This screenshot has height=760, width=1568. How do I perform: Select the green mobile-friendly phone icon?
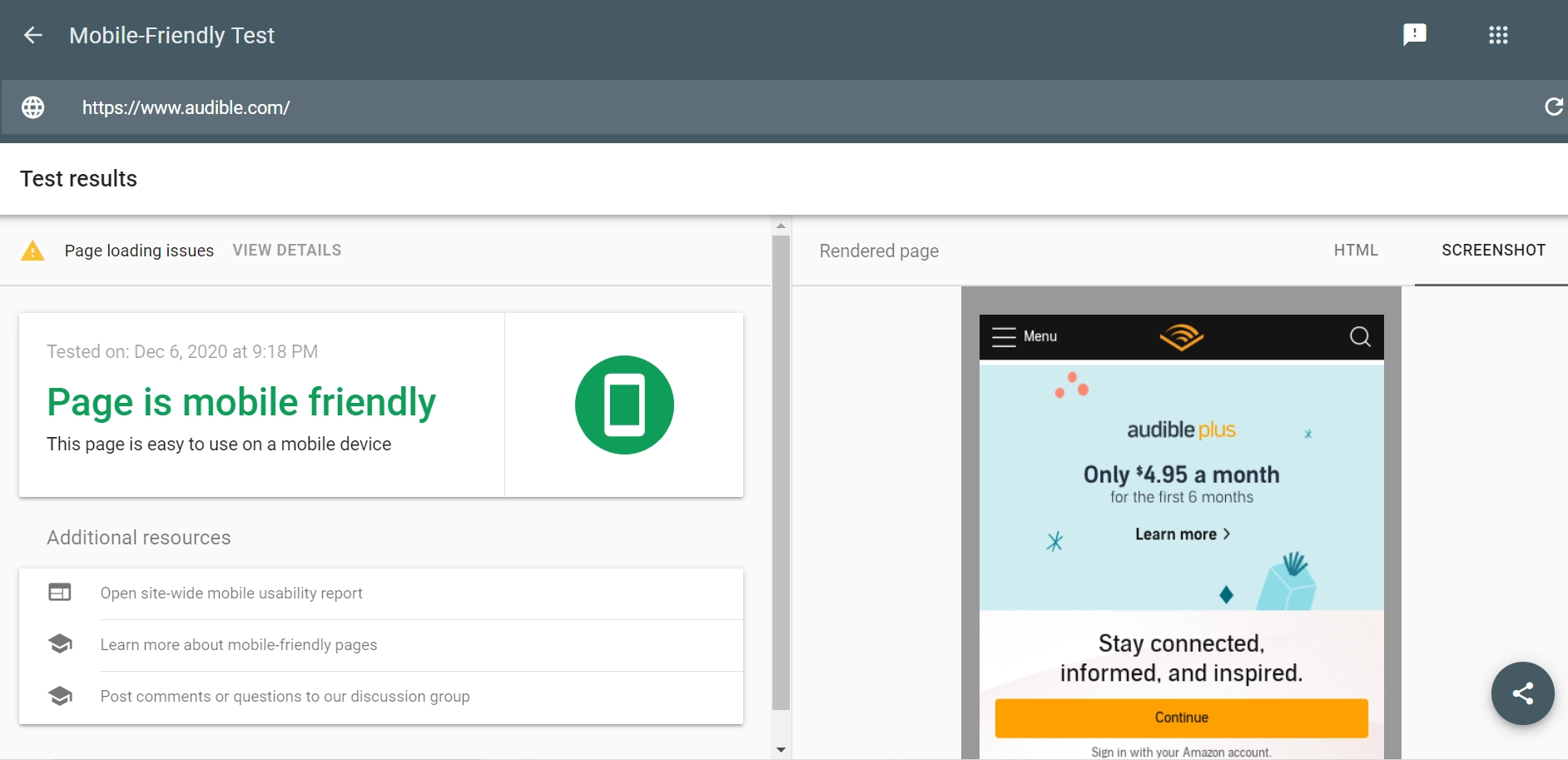click(624, 405)
